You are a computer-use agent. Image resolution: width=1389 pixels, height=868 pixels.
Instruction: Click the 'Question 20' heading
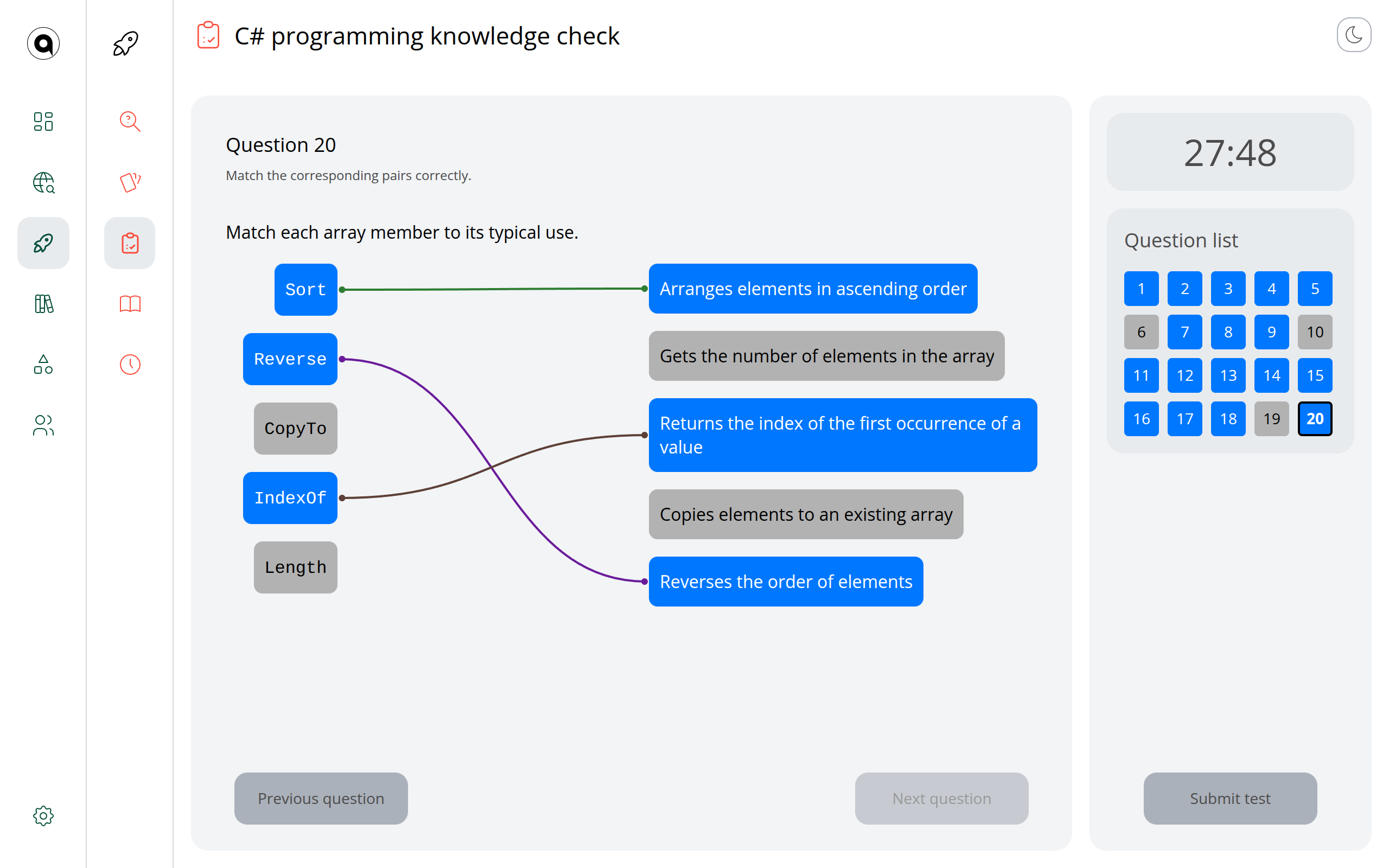[x=281, y=145]
